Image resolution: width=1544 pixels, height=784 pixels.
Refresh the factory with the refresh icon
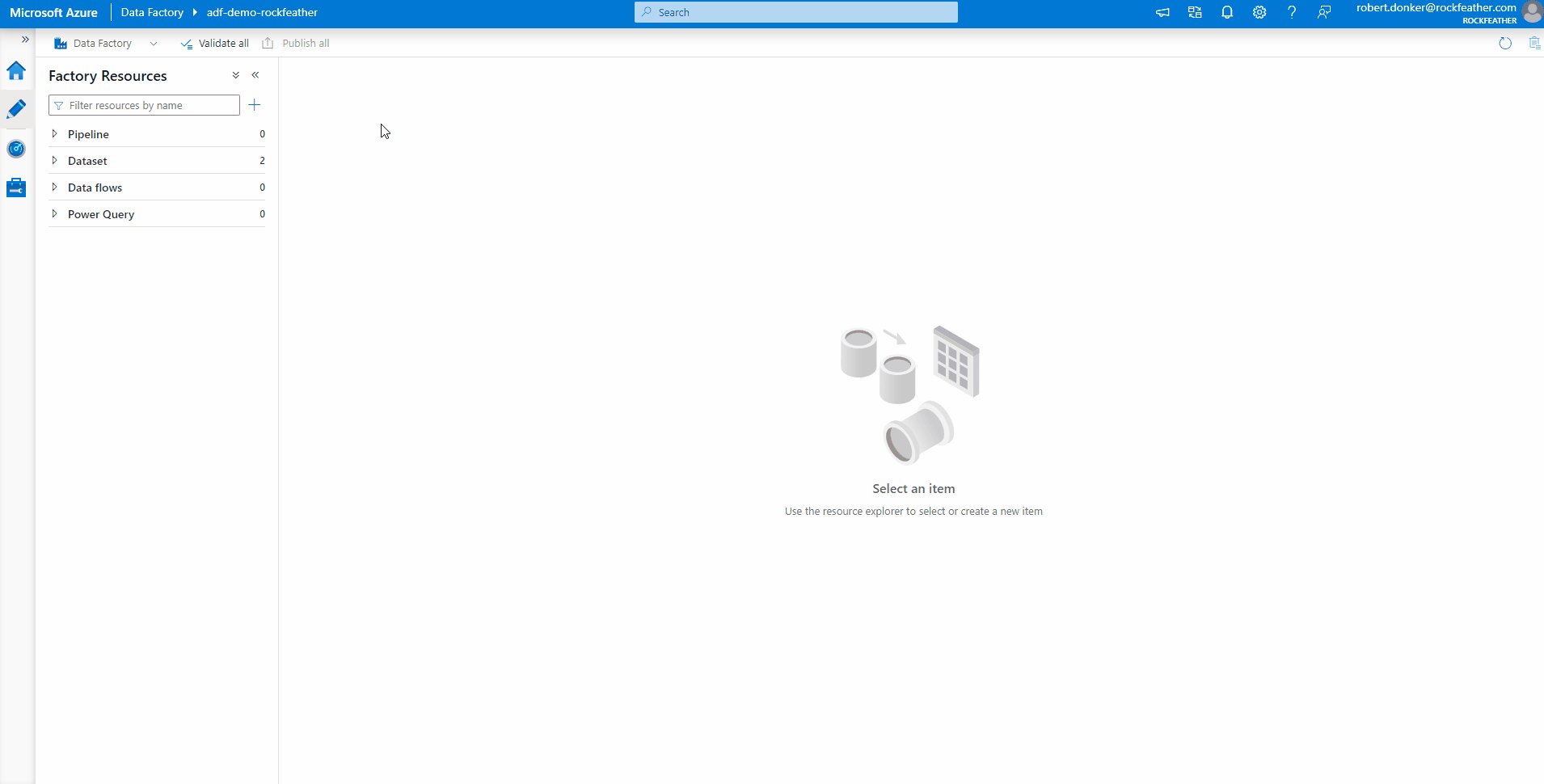(1505, 44)
